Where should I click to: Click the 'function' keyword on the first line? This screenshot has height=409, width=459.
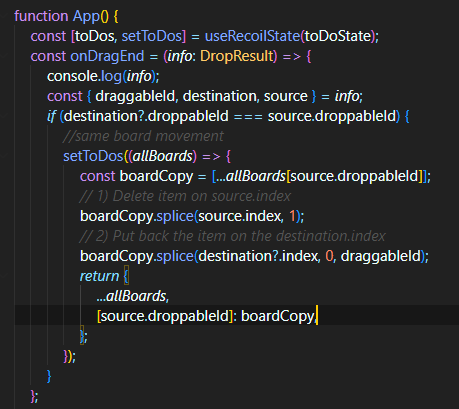point(41,16)
